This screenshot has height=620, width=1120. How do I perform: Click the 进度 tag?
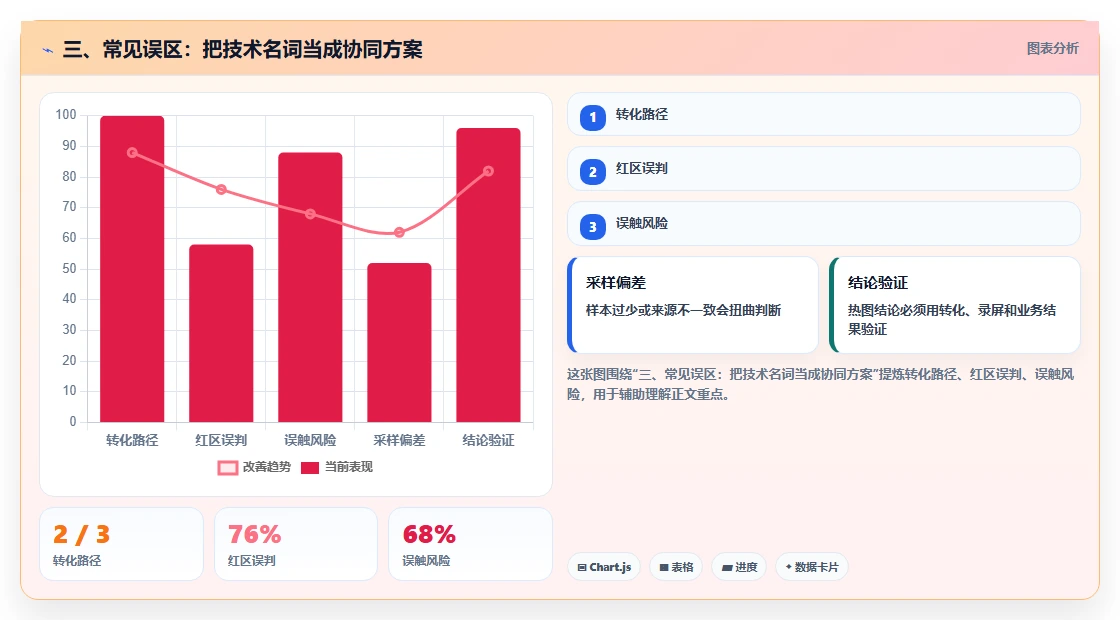click(739, 567)
